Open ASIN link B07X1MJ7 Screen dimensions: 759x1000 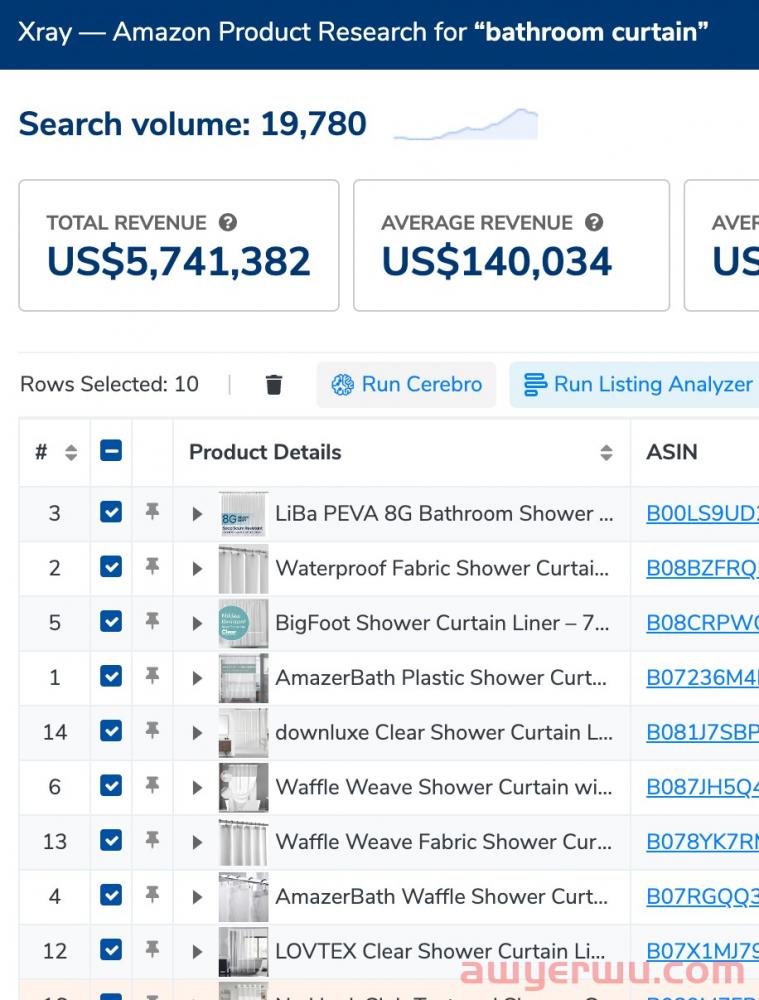[702, 952]
